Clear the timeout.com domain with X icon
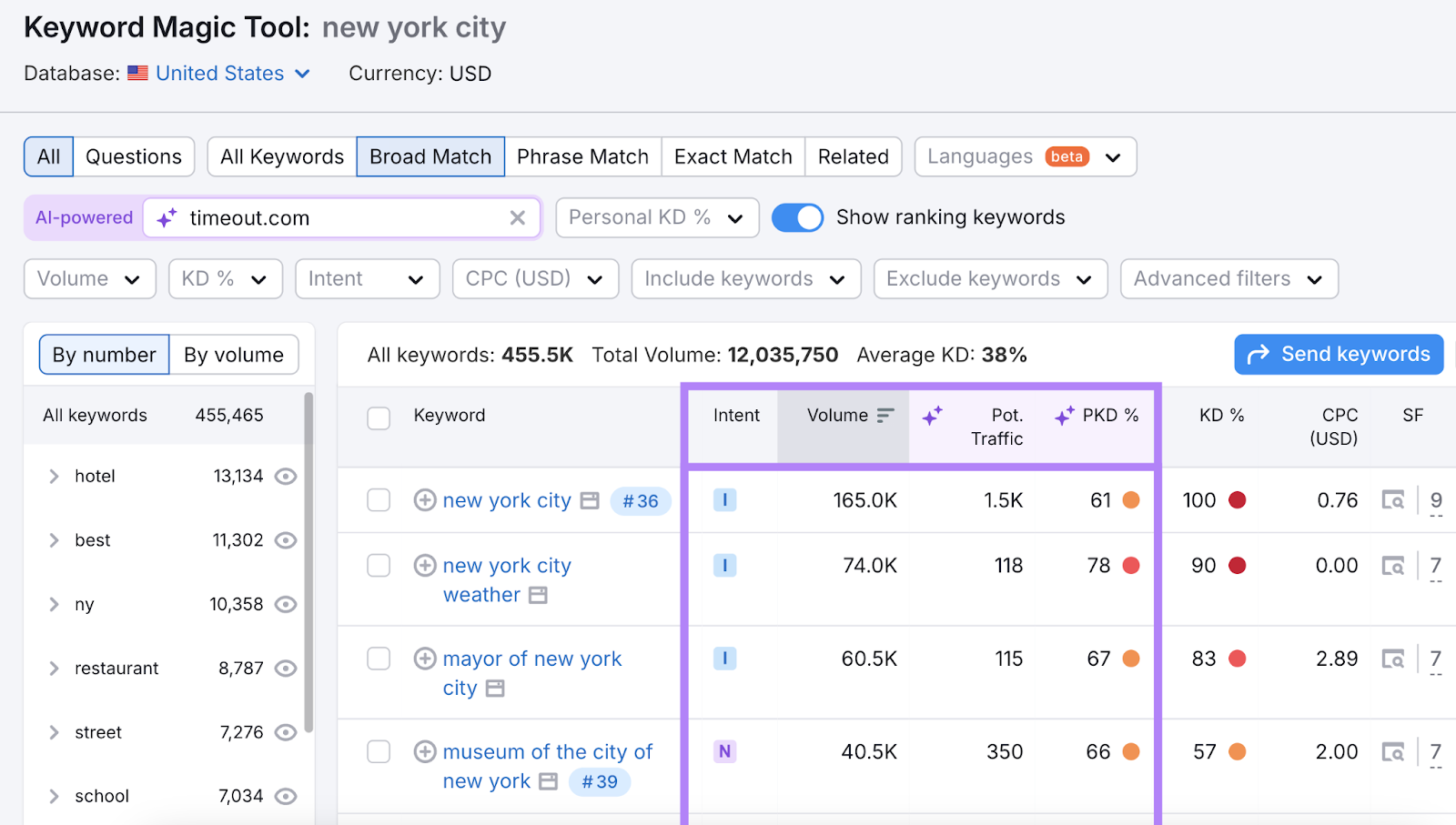 pyautogui.click(x=518, y=218)
